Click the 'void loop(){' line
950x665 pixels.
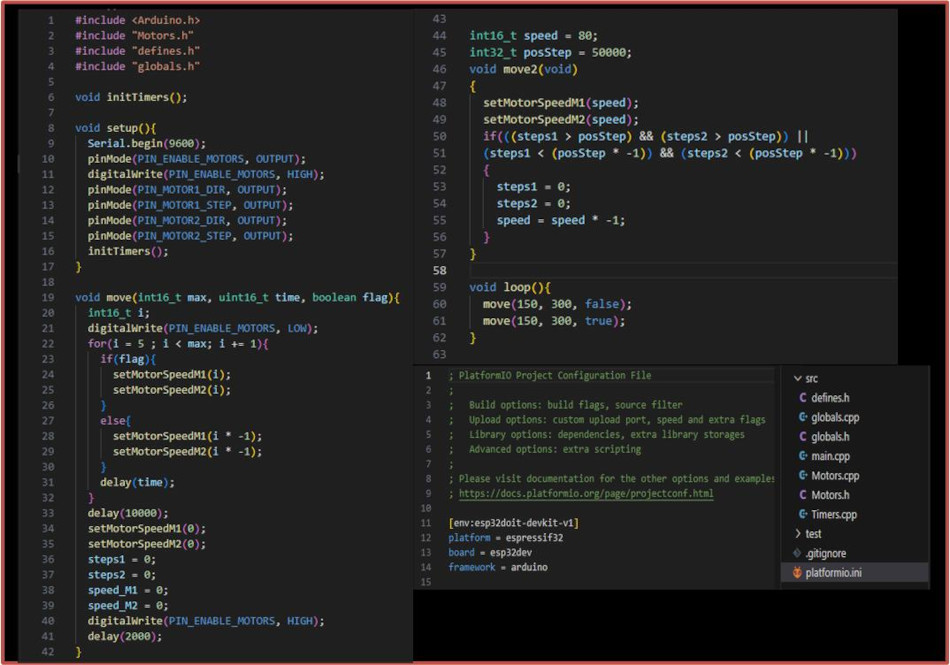(510, 288)
